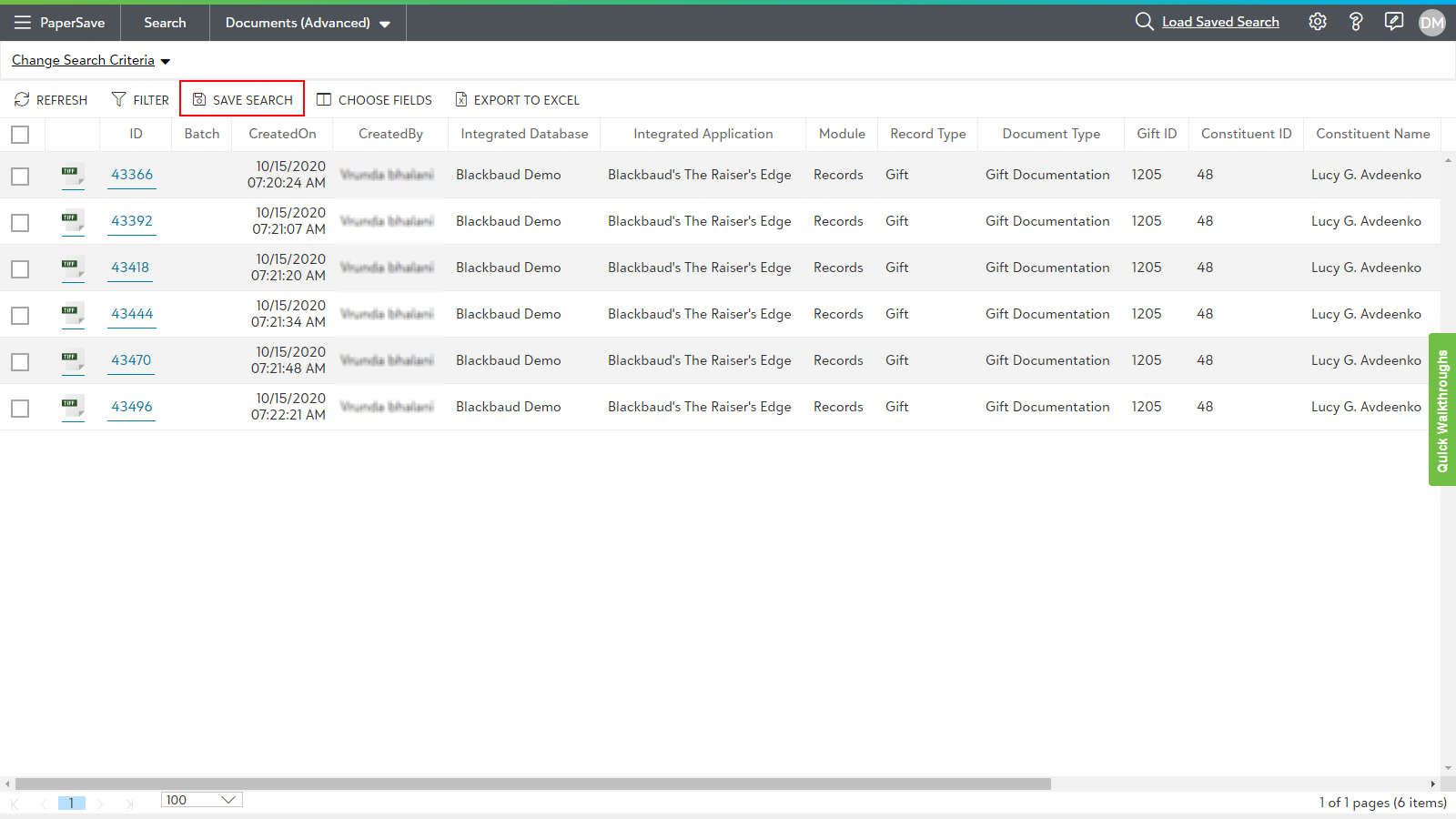Open the Filter tool

pyautogui.click(x=140, y=100)
